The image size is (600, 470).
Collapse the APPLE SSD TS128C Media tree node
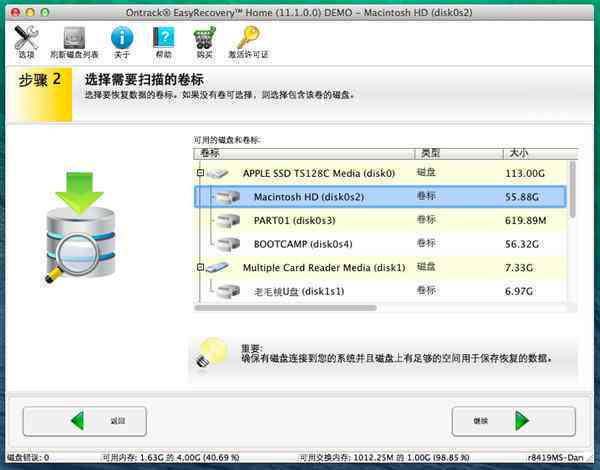pos(200,173)
